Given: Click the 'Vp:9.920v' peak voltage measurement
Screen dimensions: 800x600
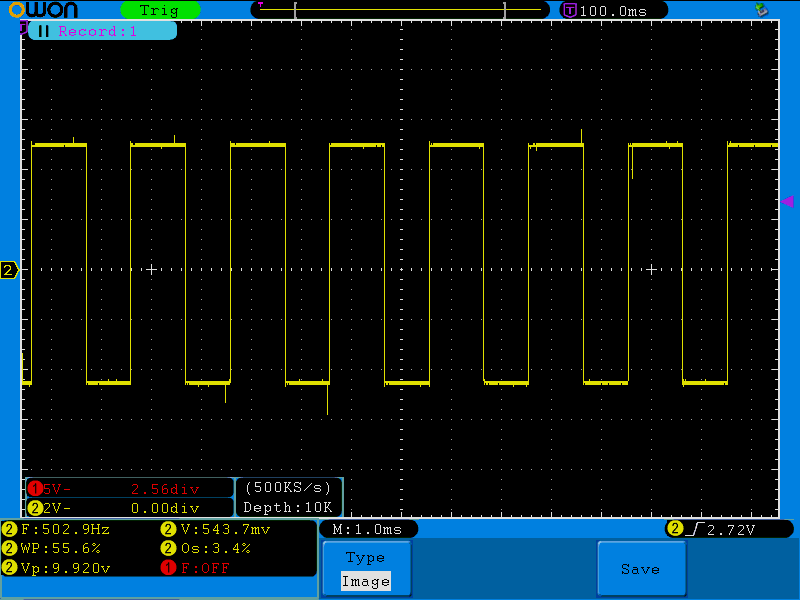Looking at the screenshot, I should click(65, 568).
